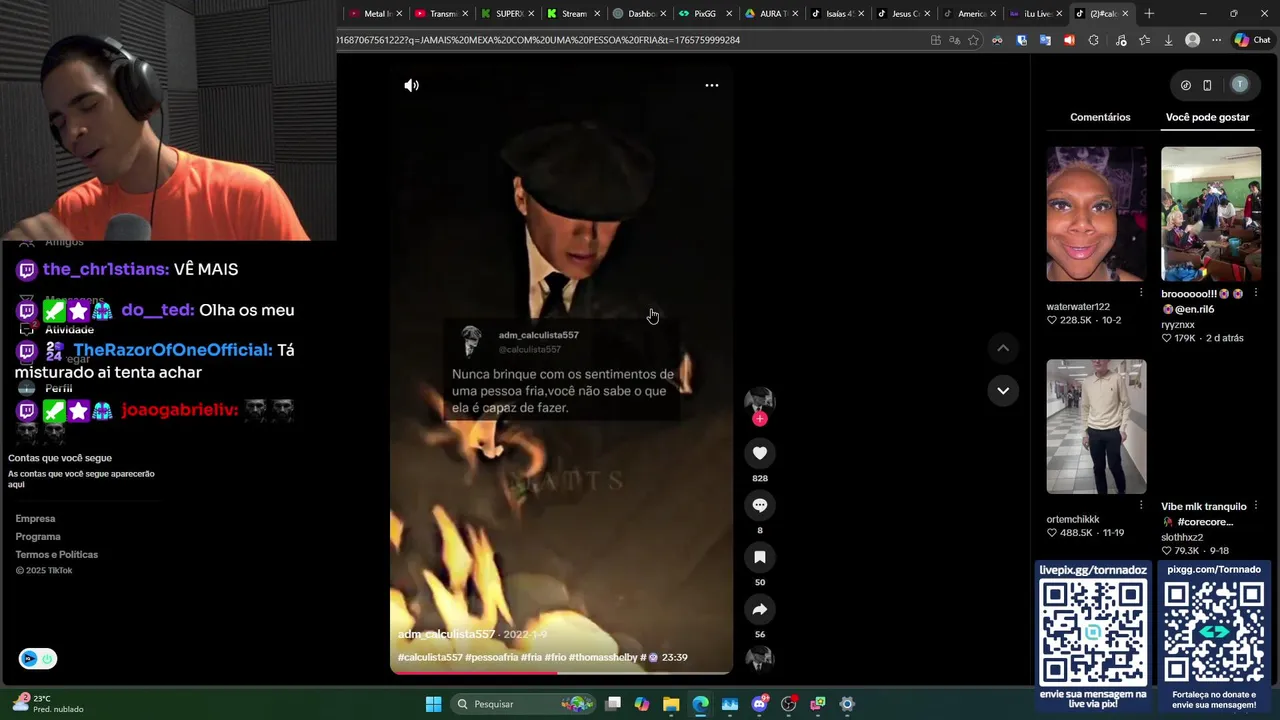Switch to iLu Live browser tab
Screen dimensions: 1280x720
click(x=1035, y=13)
